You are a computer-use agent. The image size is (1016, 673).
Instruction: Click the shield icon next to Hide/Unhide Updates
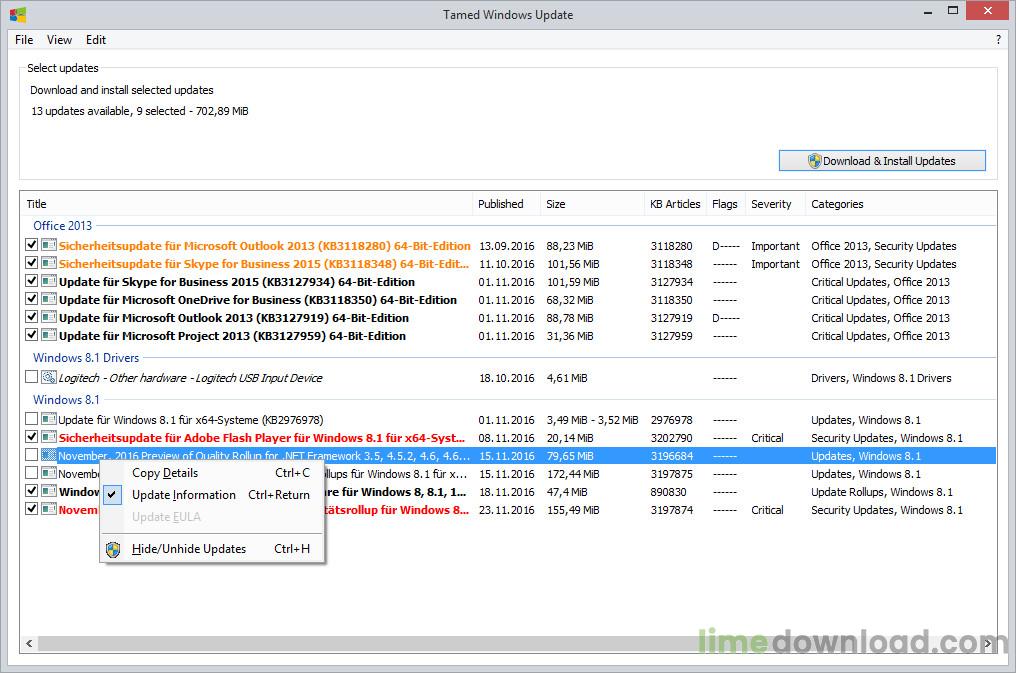113,549
